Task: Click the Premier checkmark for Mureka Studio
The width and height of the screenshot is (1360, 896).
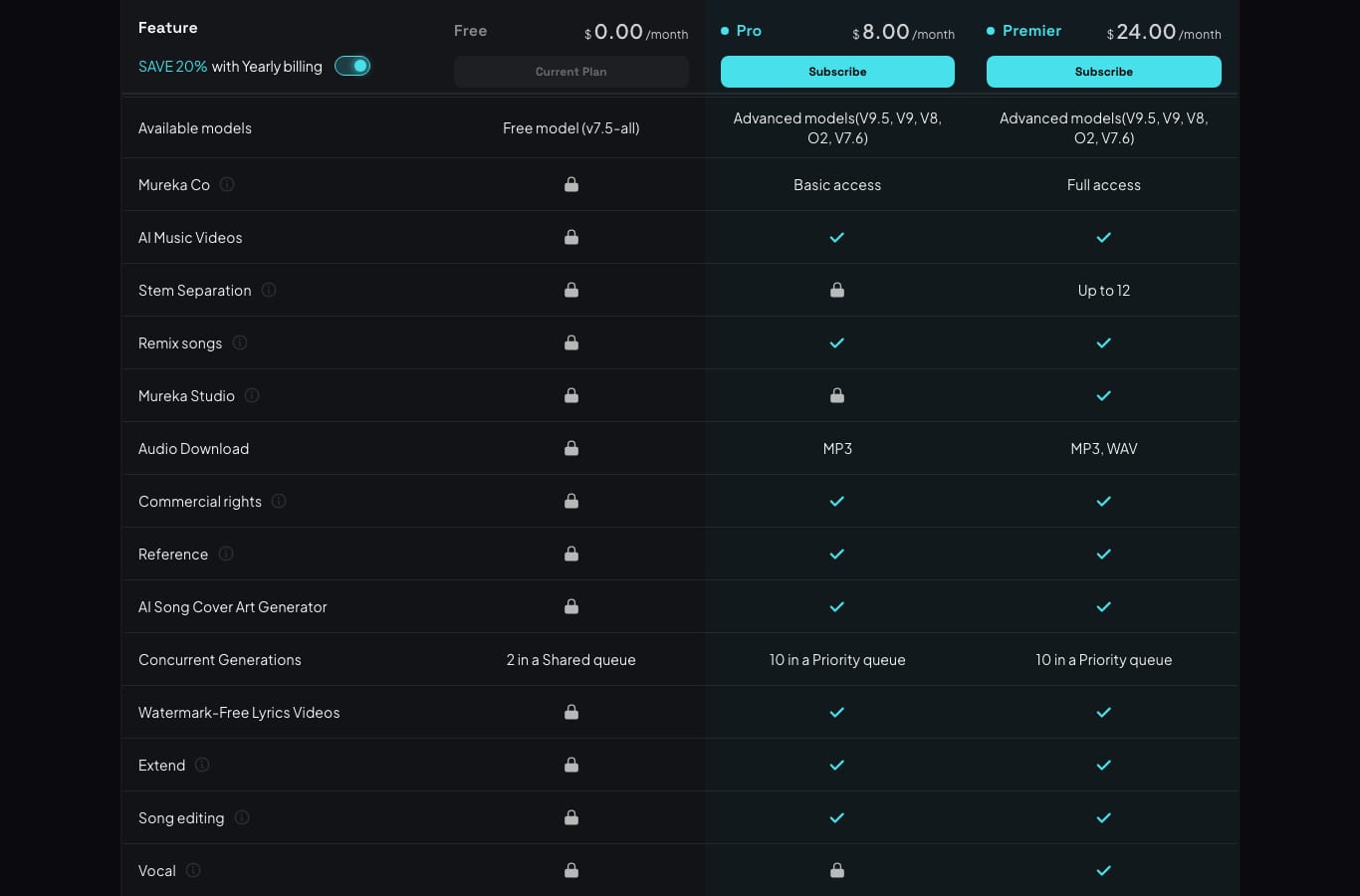Action: [x=1103, y=395]
